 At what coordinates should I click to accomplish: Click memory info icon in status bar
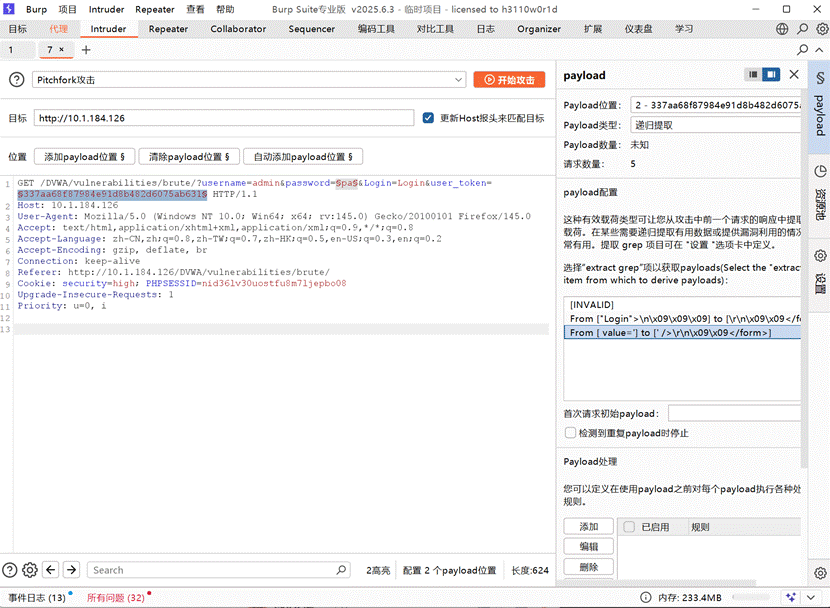(x=646, y=597)
